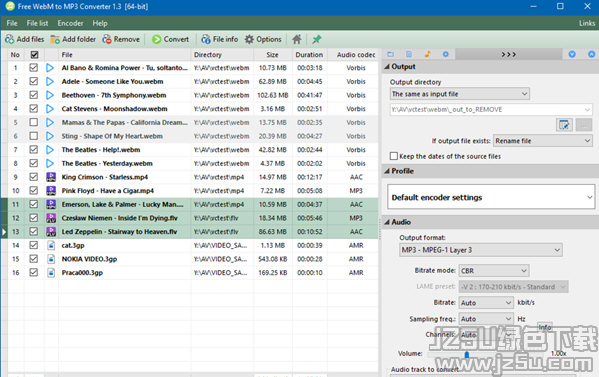Check the Sting - Shape Of My Heart checkbox

pos(34,136)
